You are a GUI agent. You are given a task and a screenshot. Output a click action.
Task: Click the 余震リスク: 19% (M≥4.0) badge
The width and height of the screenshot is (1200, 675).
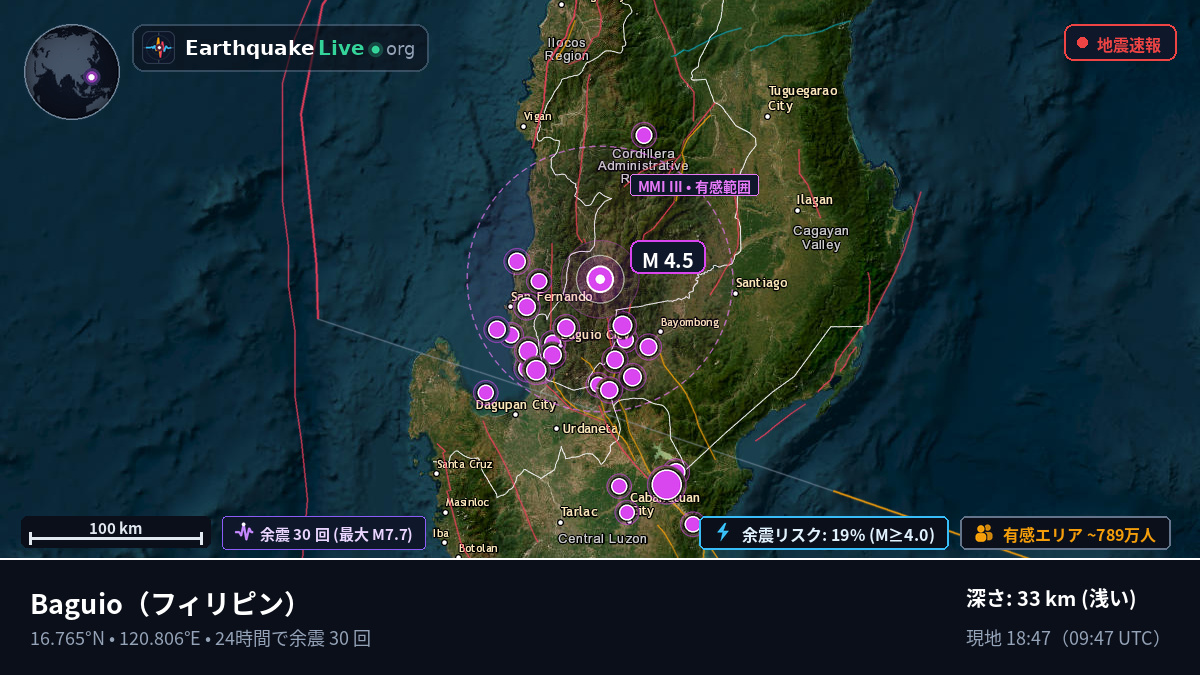coord(824,534)
